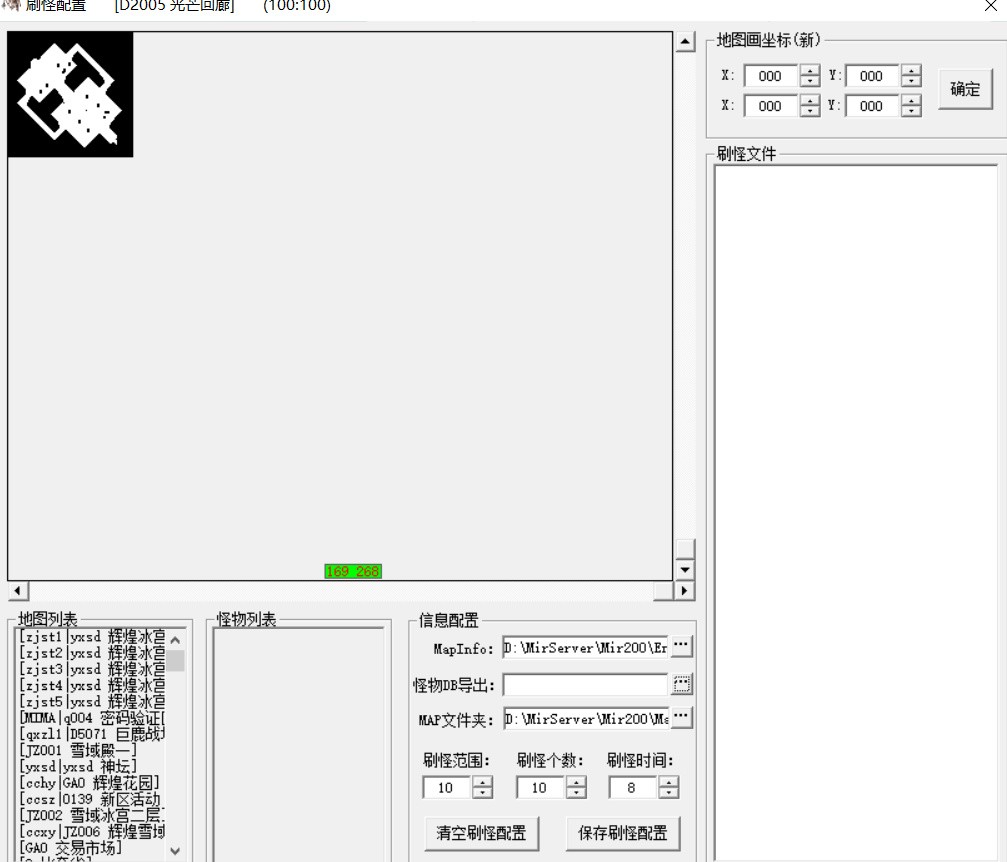Click the horizontal scrollbar's left arrow
Image resolution: width=1007 pixels, height=862 pixels.
(x=18, y=590)
